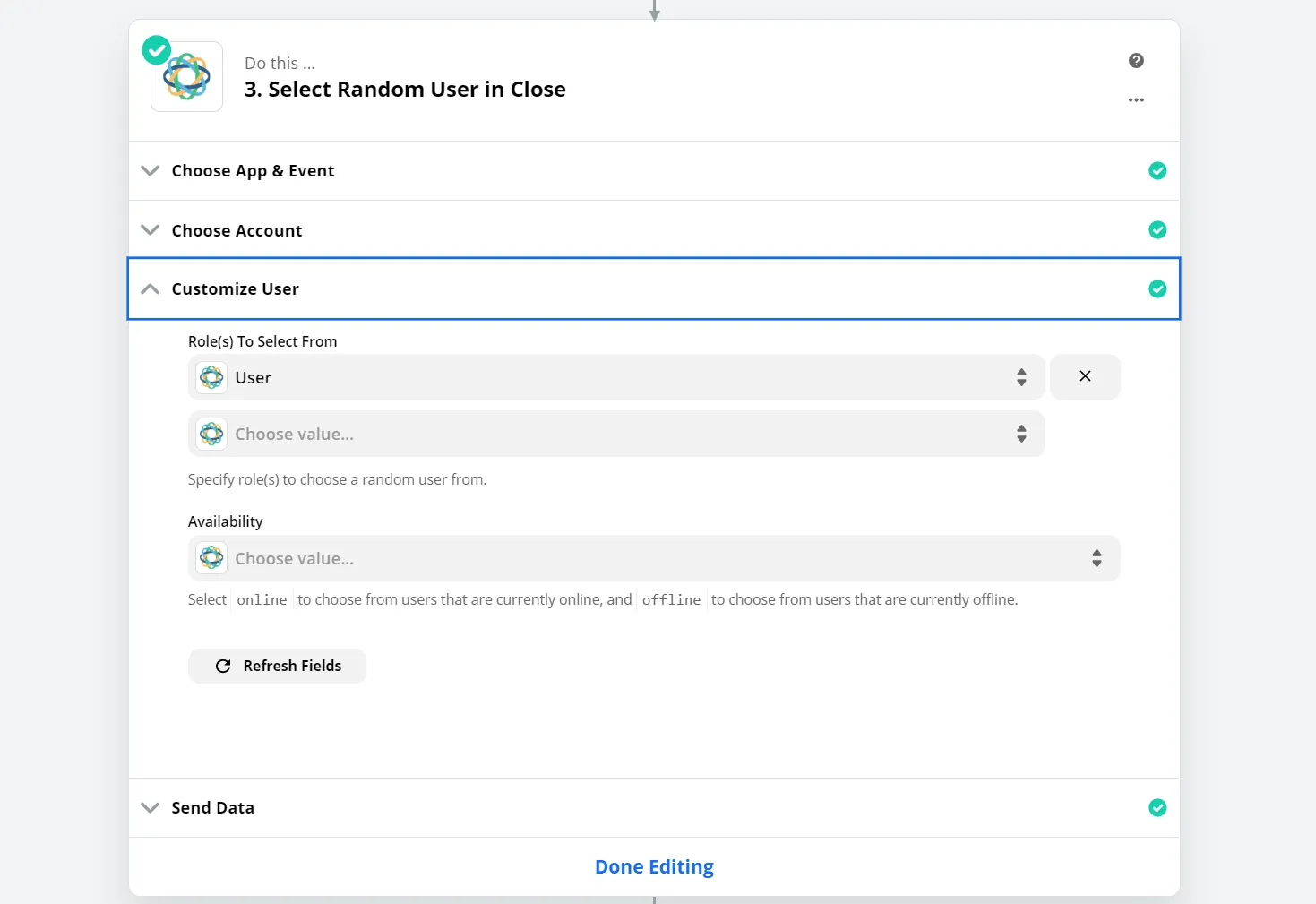Open the User role dropdown
Screen dimensions: 1316x904
click(616, 377)
